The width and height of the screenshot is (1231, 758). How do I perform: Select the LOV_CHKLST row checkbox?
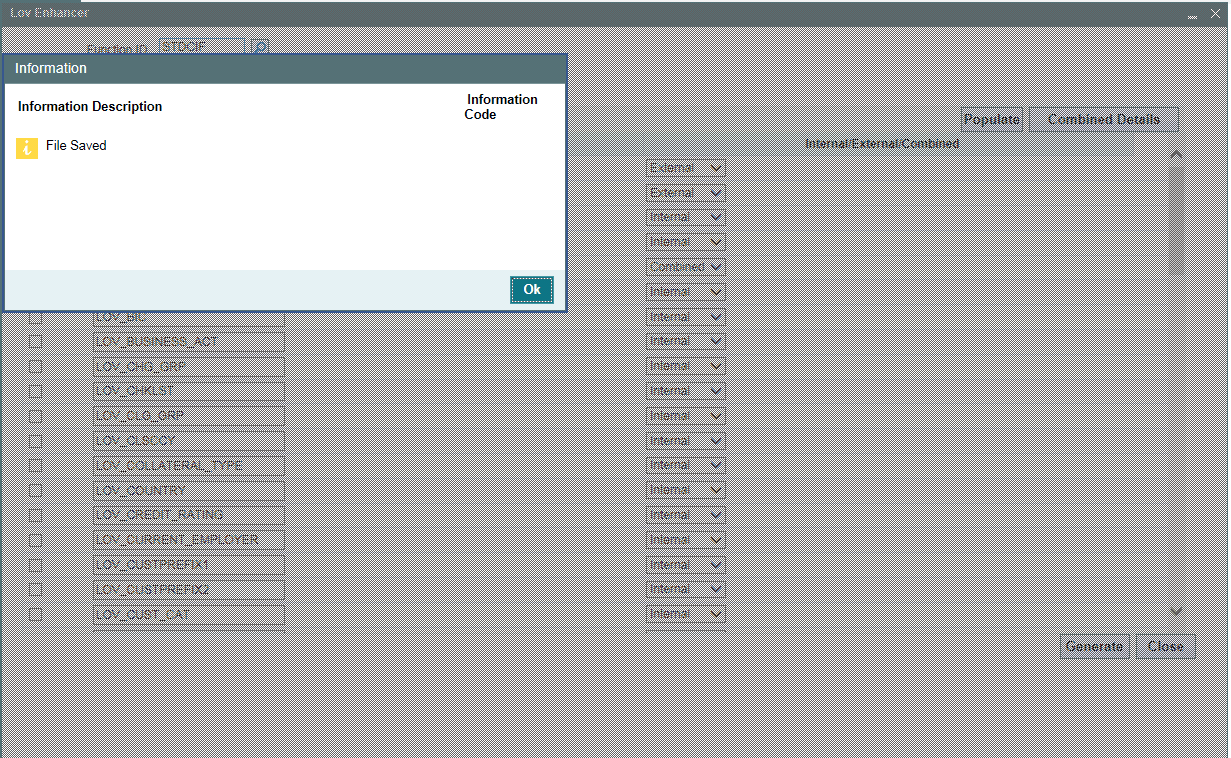click(x=35, y=391)
